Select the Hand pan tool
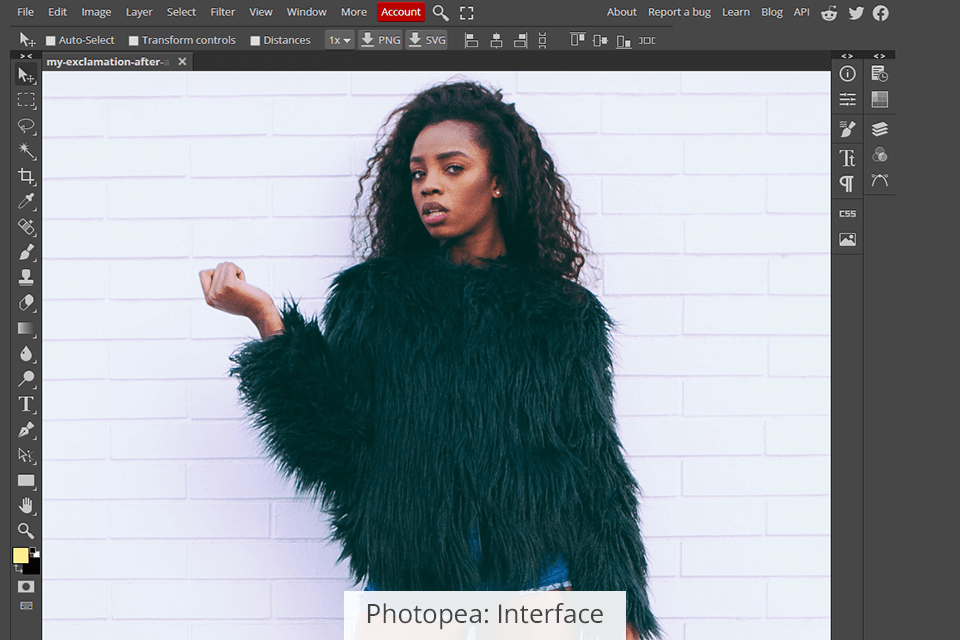The height and width of the screenshot is (640, 960). [x=27, y=505]
